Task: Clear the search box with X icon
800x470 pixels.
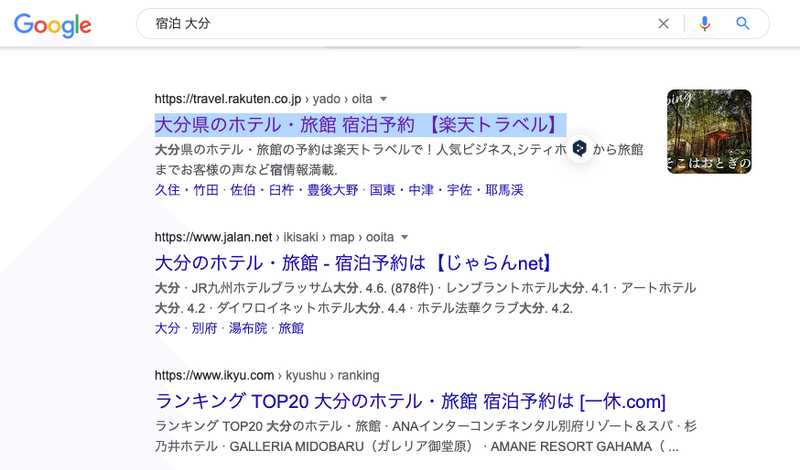Action: (663, 23)
